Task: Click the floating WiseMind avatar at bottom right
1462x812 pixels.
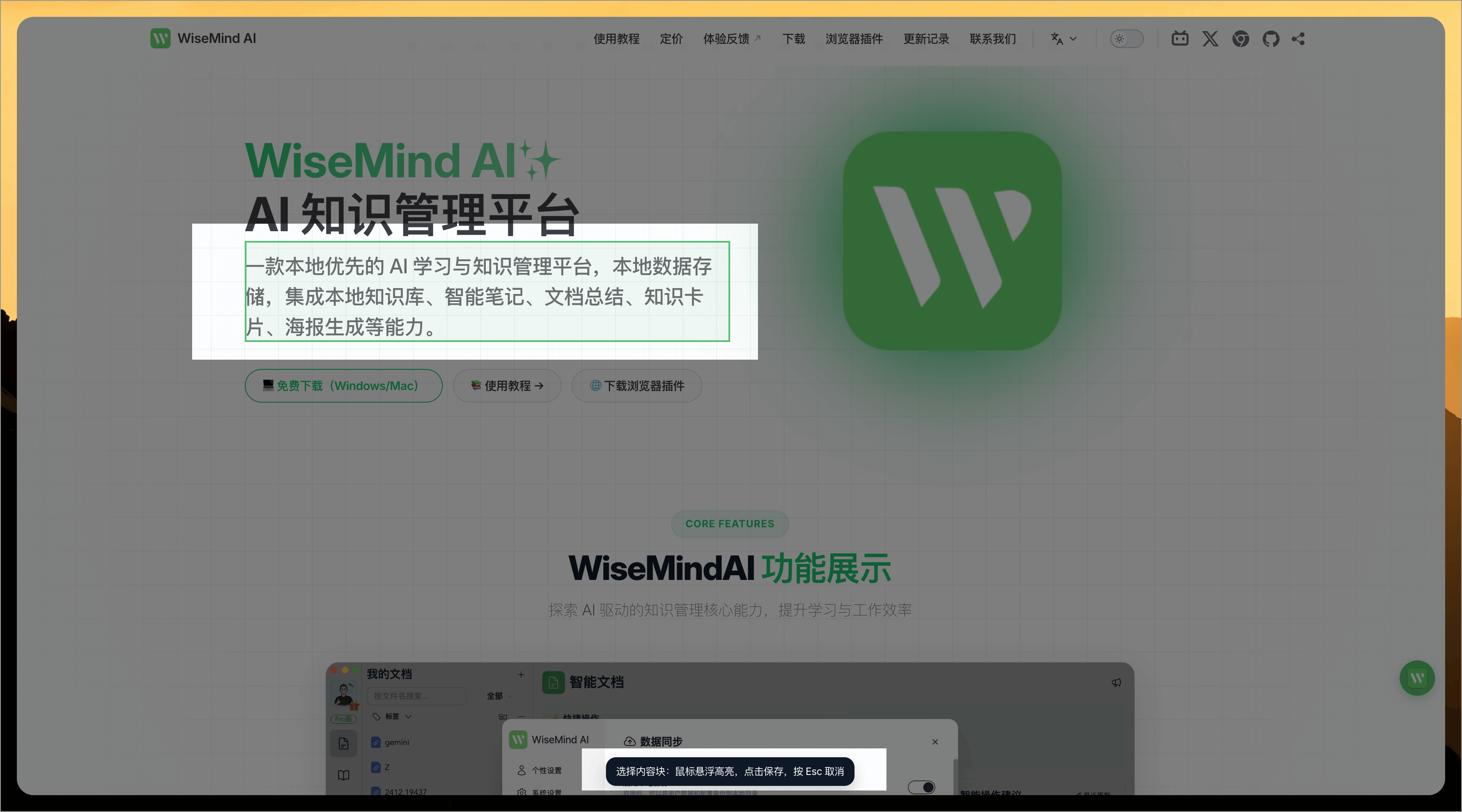Action: coord(1417,678)
